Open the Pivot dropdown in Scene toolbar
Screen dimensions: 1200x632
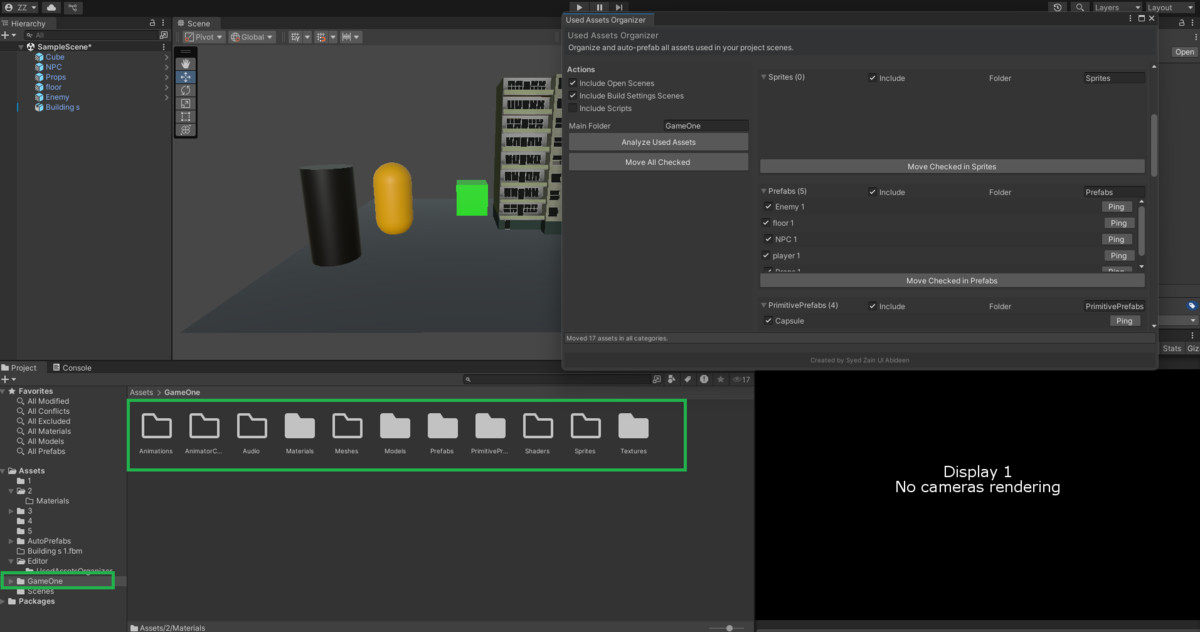203,37
